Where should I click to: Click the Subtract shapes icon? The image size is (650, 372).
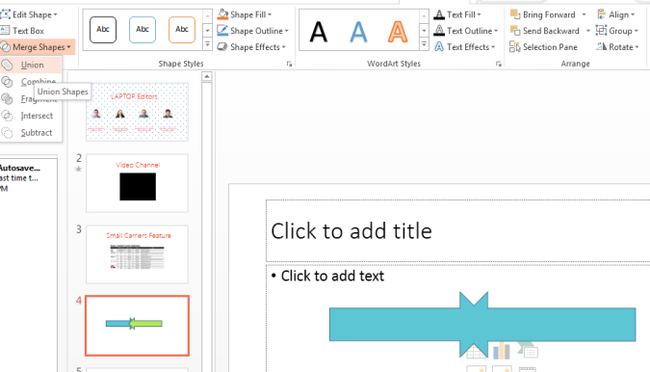coord(7,133)
